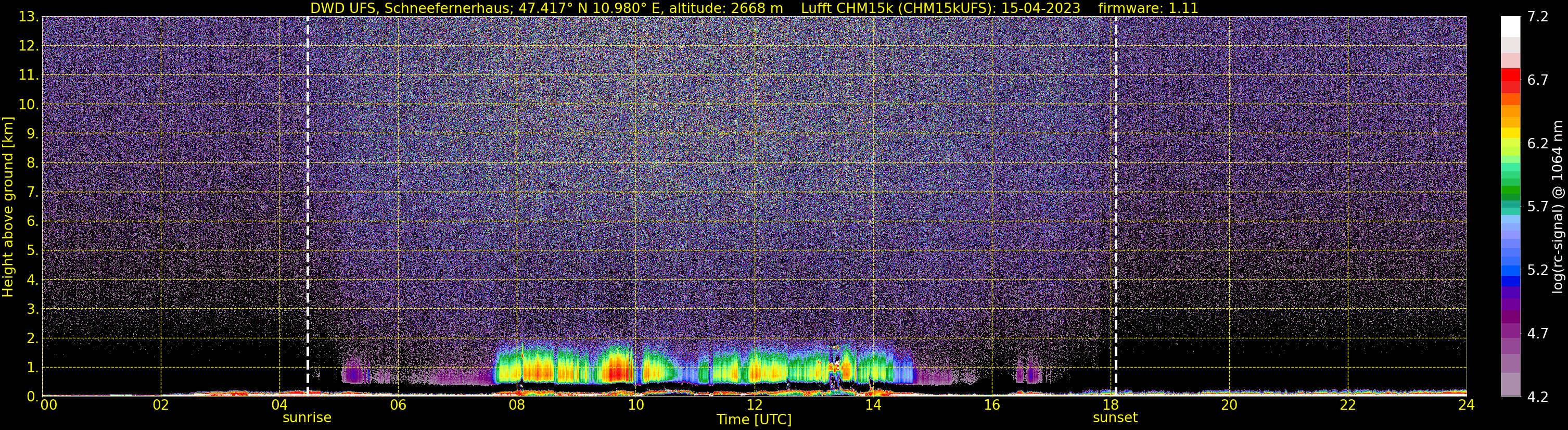Click the date "15-04-2023" in the title
The image size is (1568, 430).
[1040, 8]
